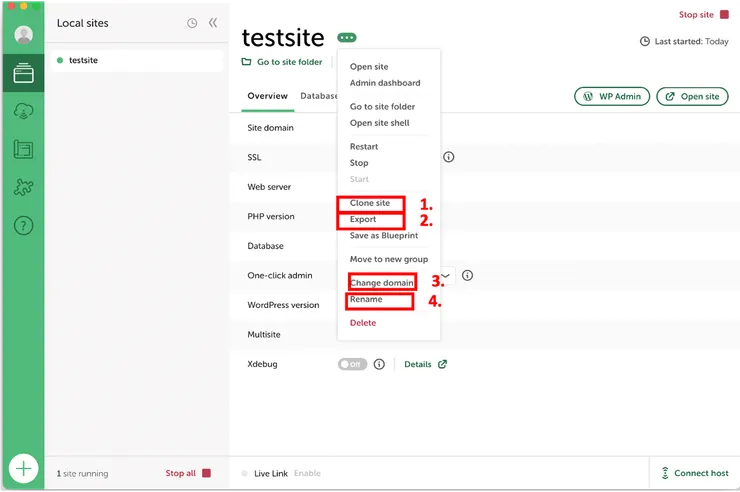This screenshot has height=492, width=740.
Task: Click the Site domain label
Action: (270, 128)
